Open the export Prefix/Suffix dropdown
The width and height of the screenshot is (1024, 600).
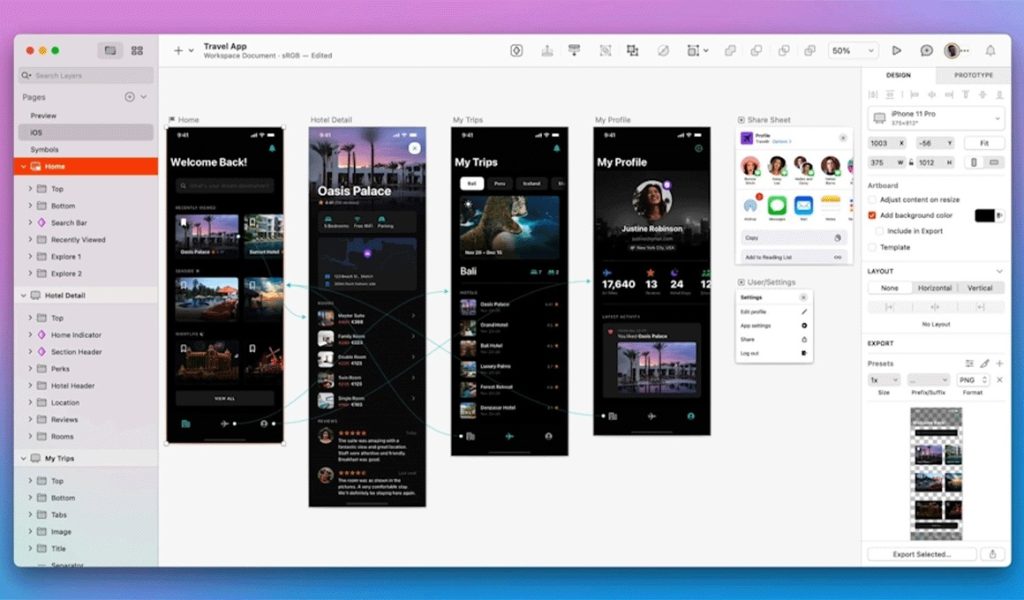click(x=928, y=379)
